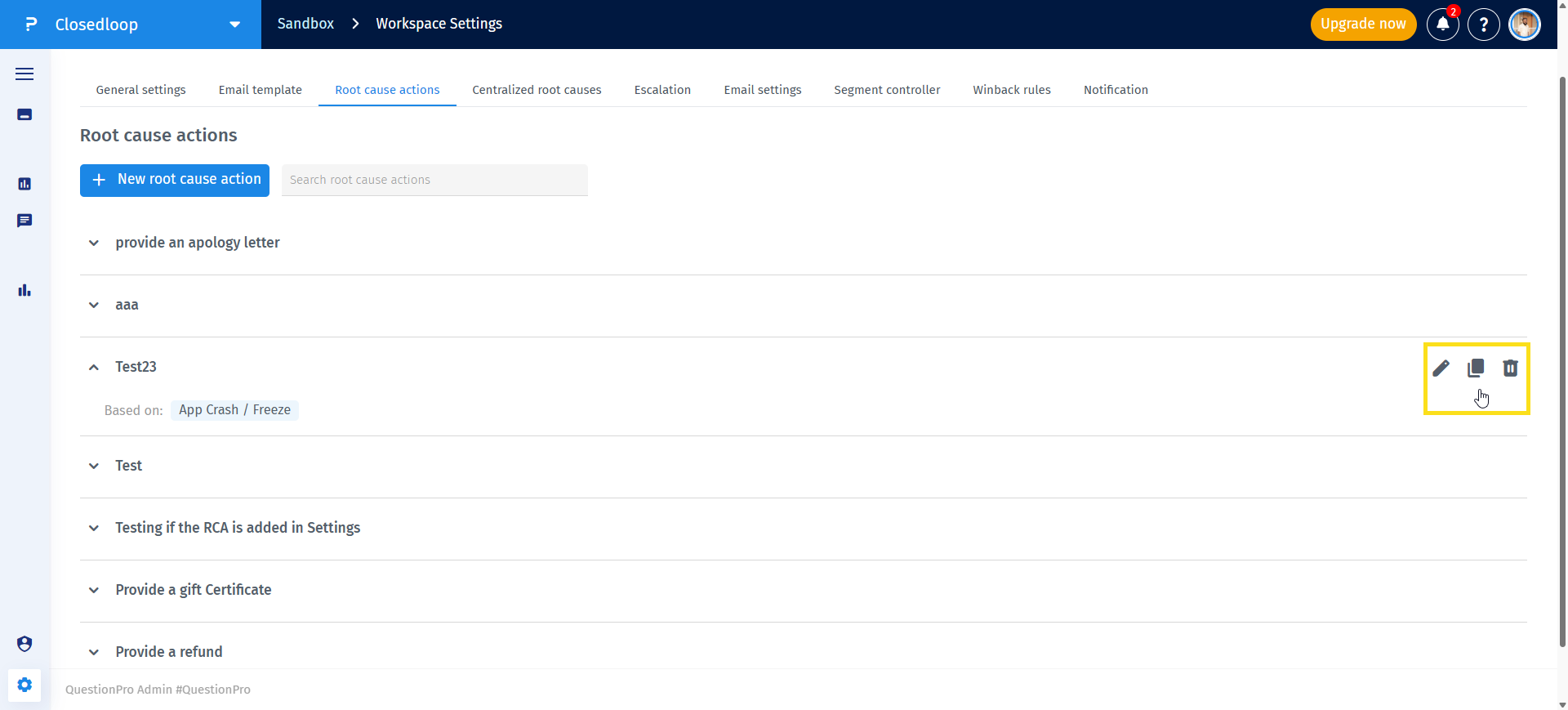This screenshot has width=1568, height=710.
Task: Open the admin shield icon in sidebar
Action: pyautogui.click(x=24, y=644)
